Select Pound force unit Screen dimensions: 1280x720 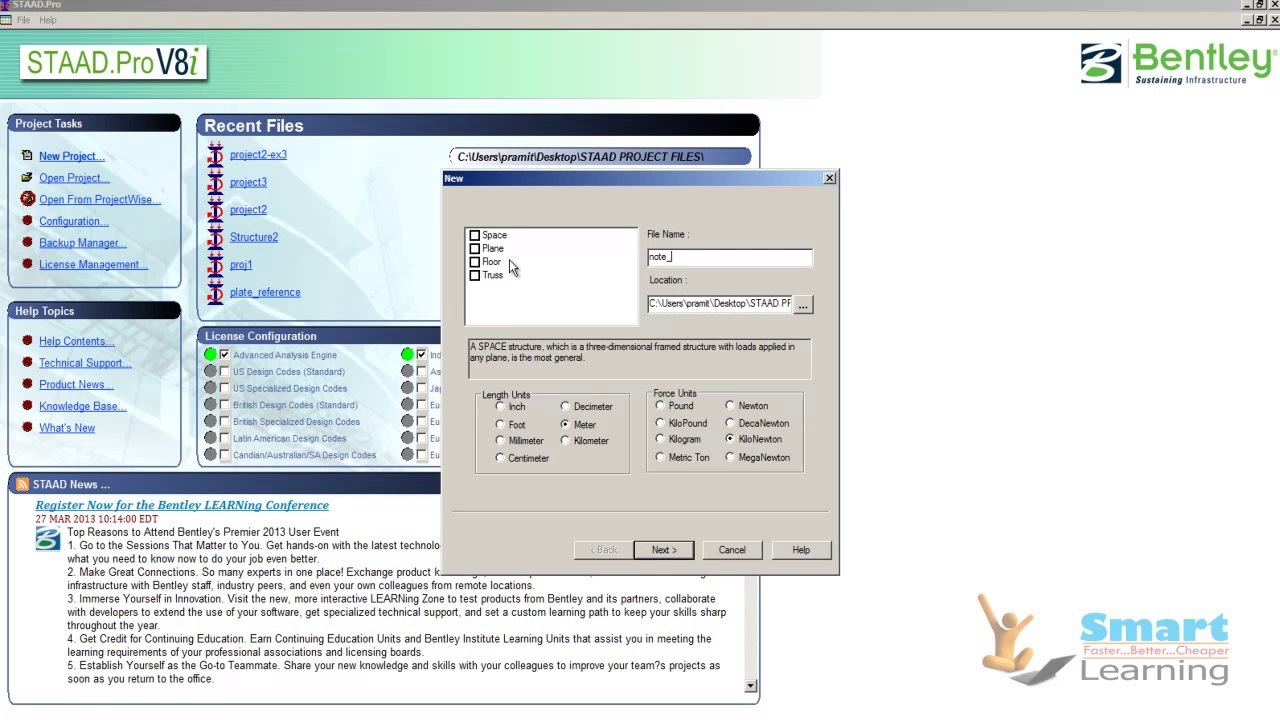[660, 405]
